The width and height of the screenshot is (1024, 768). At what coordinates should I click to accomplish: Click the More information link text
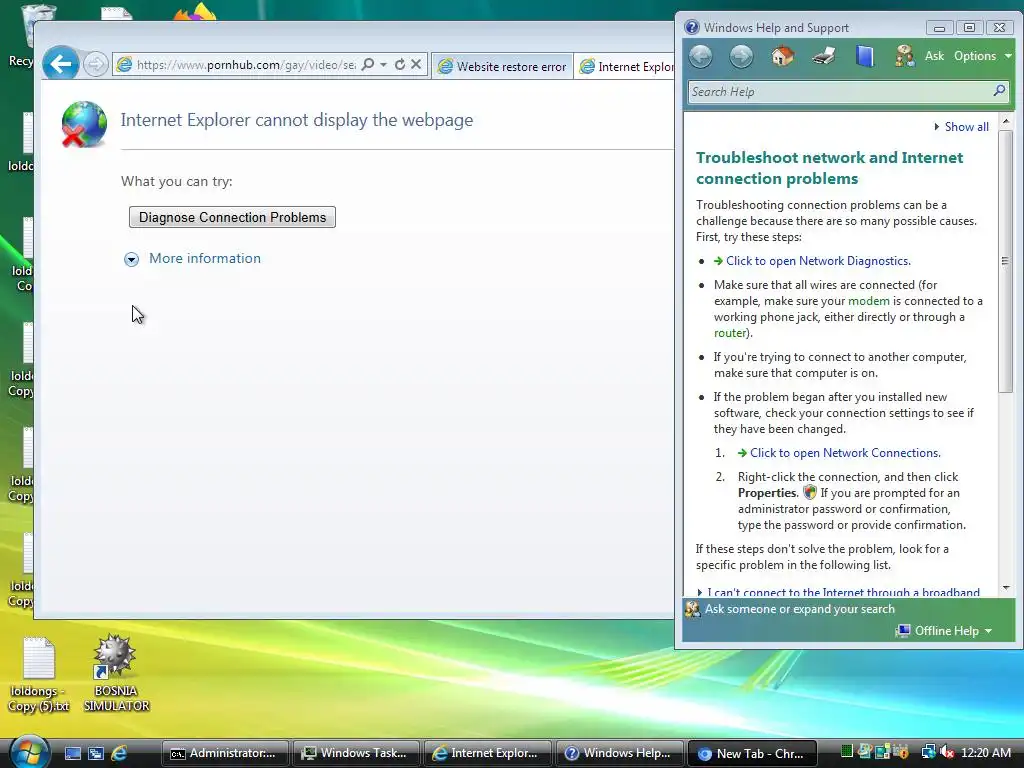tap(205, 258)
